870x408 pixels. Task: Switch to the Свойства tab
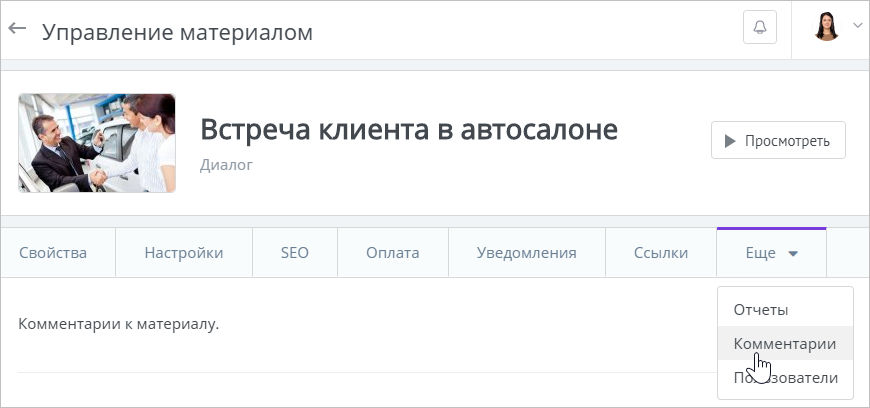(53, 253)
